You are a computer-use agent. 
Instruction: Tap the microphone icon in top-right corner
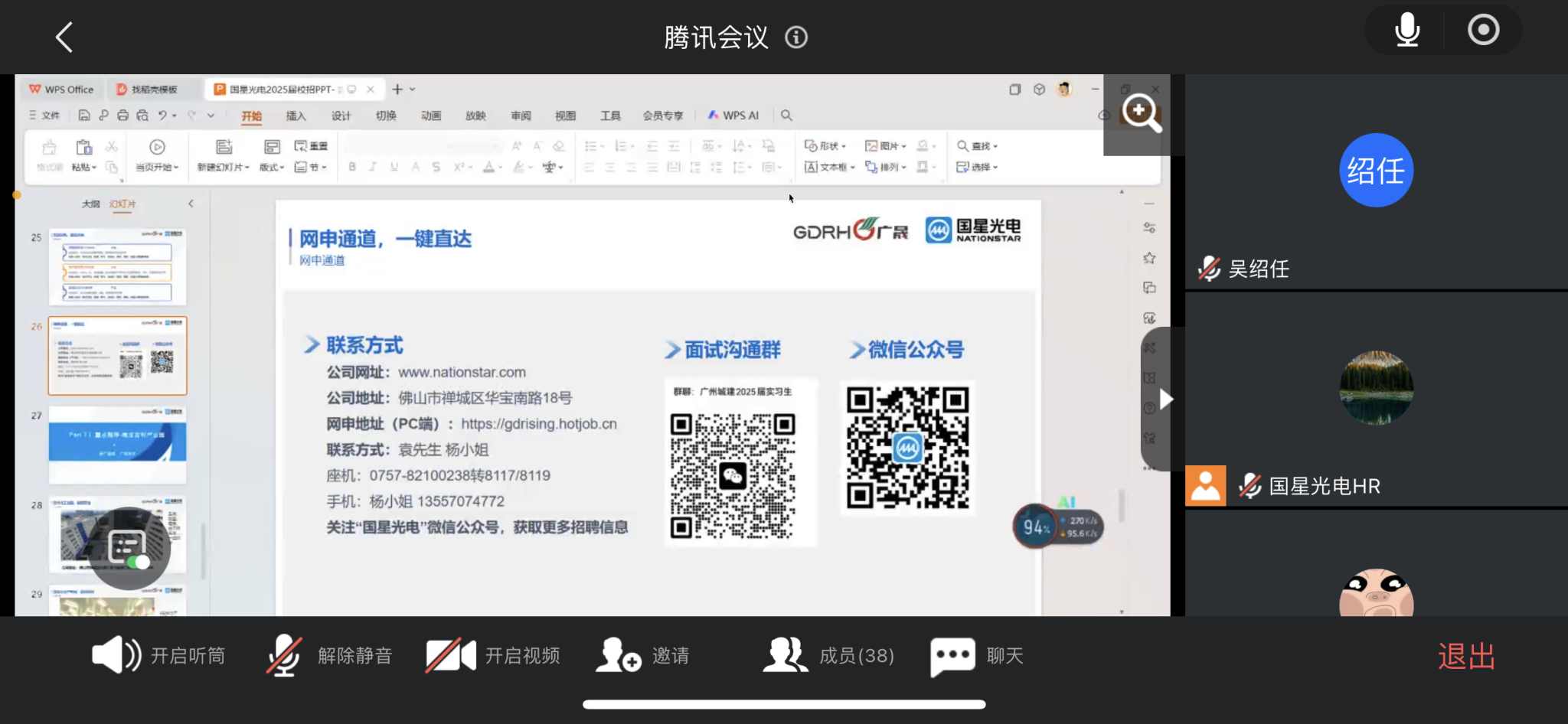click(1406, 31)
